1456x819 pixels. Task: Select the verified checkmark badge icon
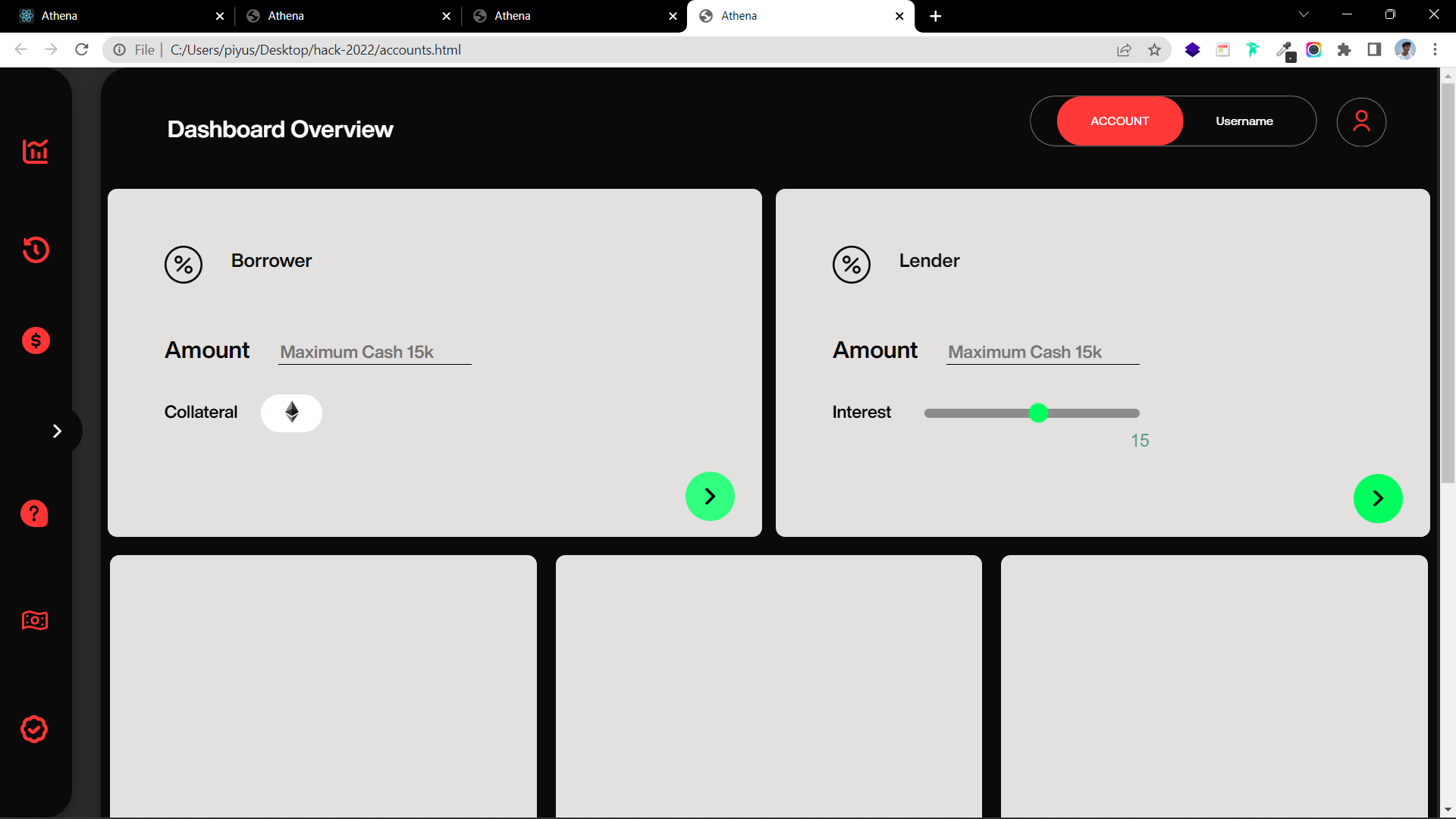[34, 729]
